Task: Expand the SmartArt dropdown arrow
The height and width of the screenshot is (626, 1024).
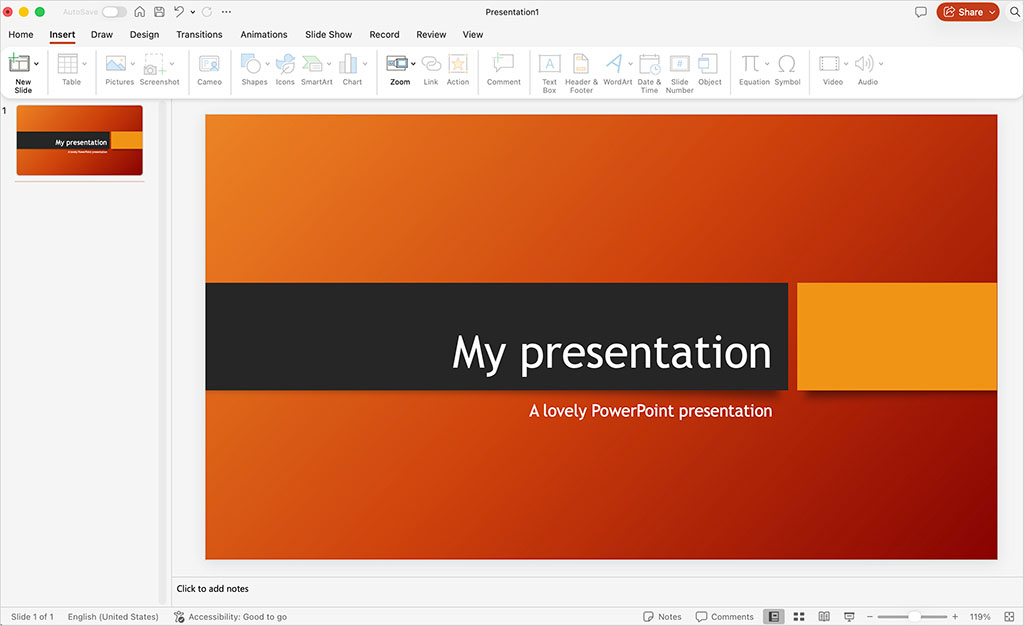Action: coord(328,64)
